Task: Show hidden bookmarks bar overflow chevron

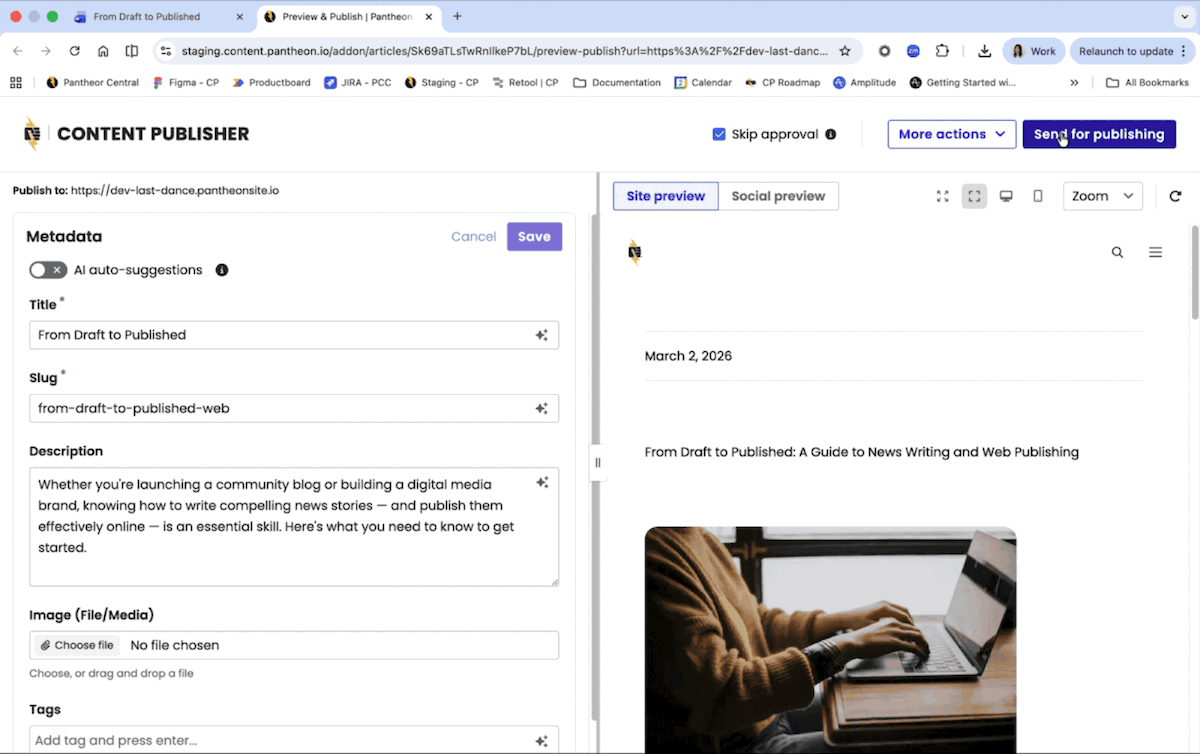Action: point(1074,83)
